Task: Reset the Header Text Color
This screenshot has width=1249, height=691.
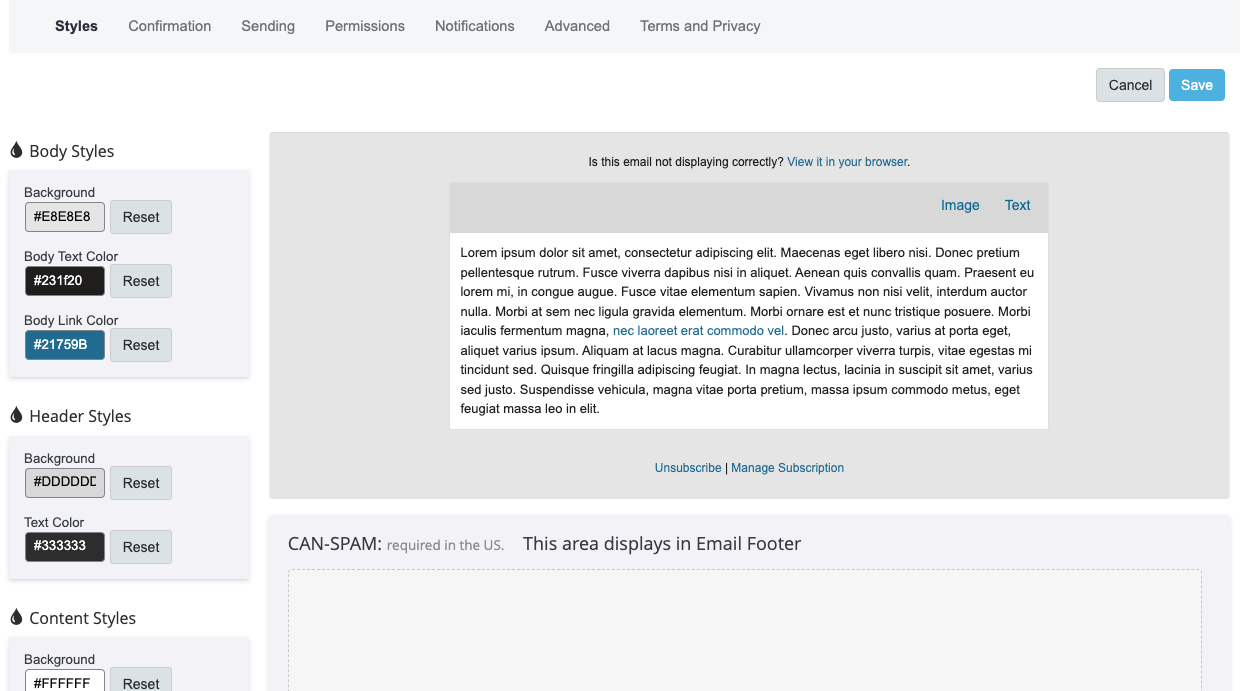Action: [141, 547]
